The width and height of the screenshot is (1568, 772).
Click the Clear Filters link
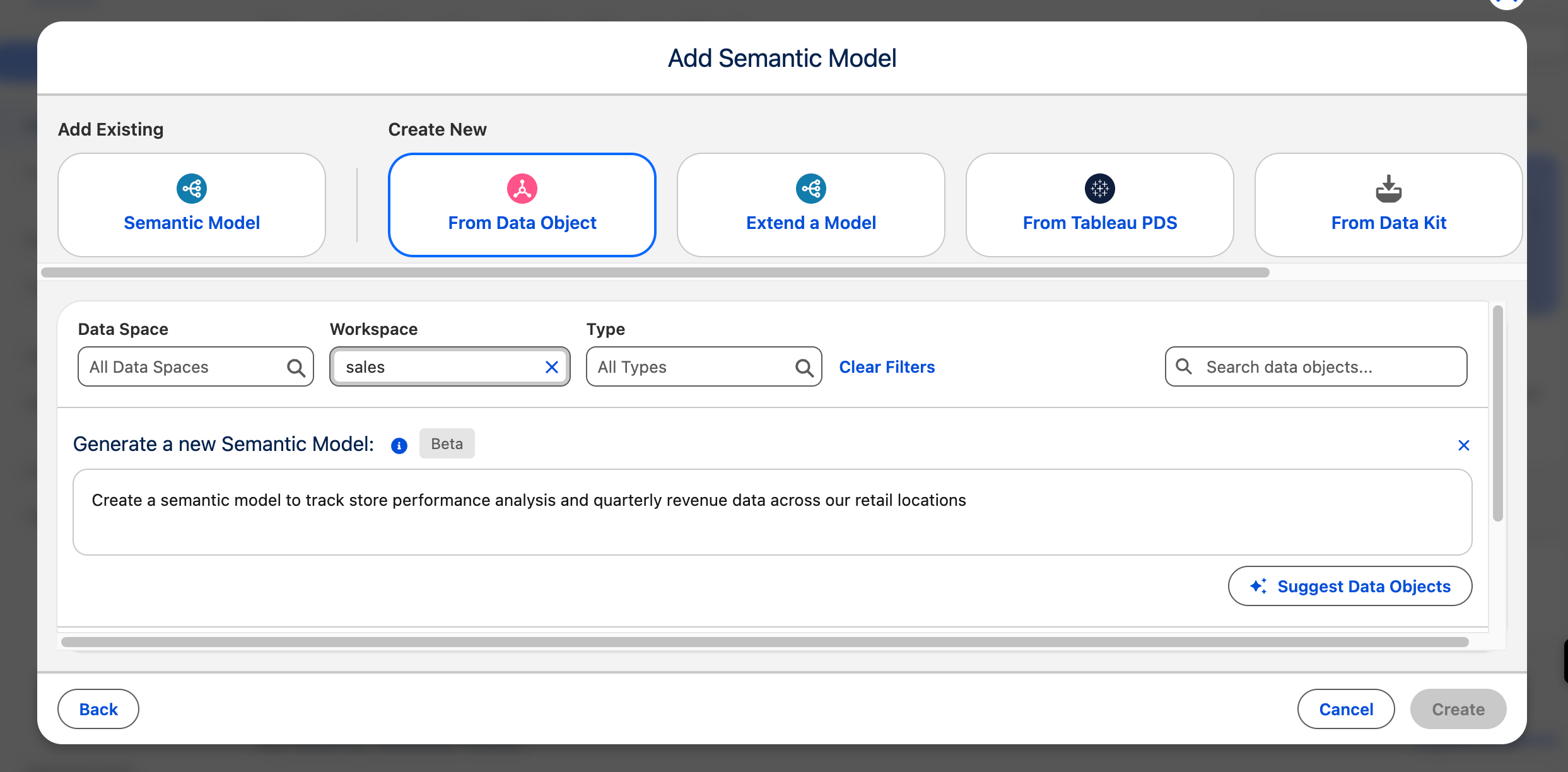(x=887, y=367)
